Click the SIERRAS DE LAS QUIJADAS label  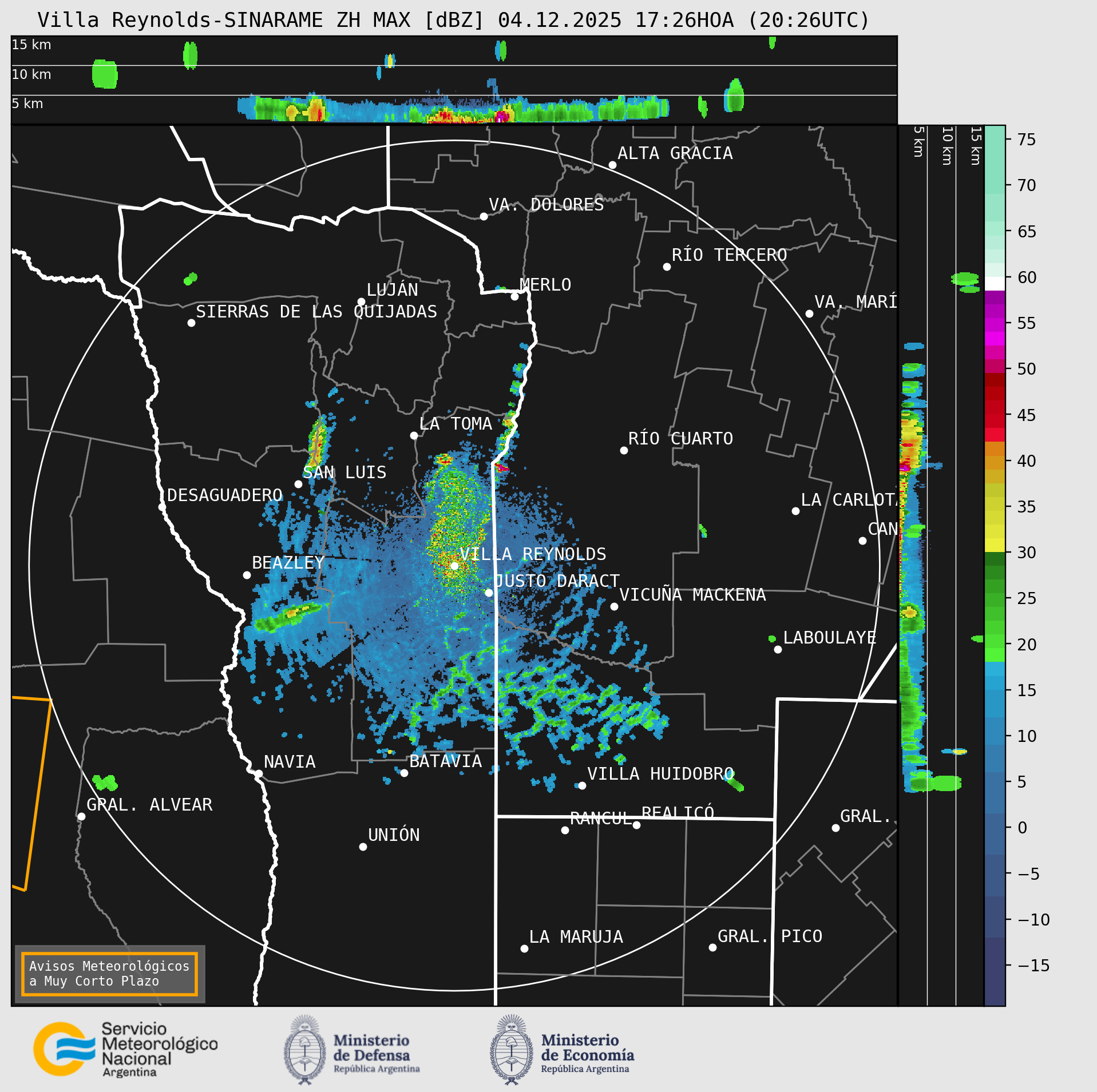point(316,312)
